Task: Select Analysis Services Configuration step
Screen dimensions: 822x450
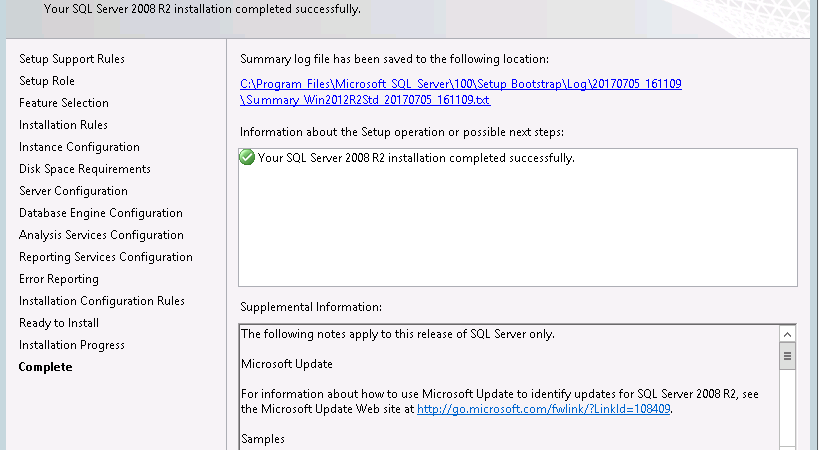Action: (101, 235)
